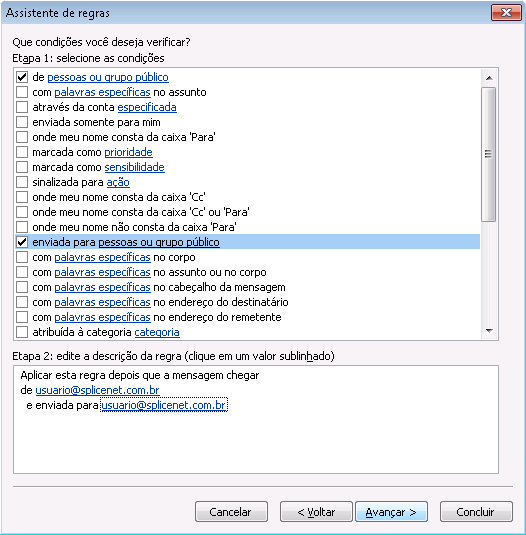Check 'enviada somente para mim' checkbox
Screen dimensions: 526x535
(22, 122)
